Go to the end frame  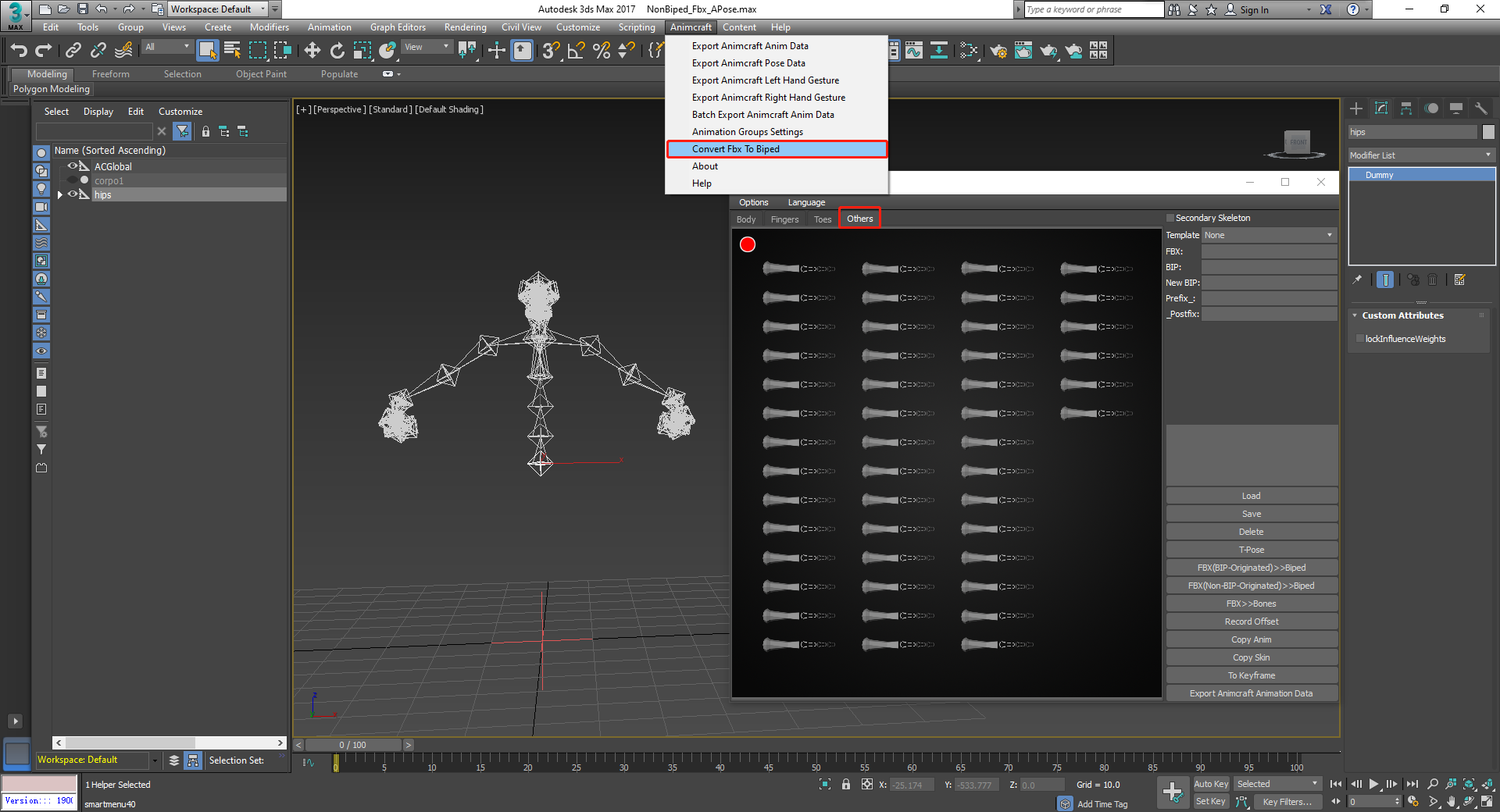pyautogui.click(x=1412, y=784)
